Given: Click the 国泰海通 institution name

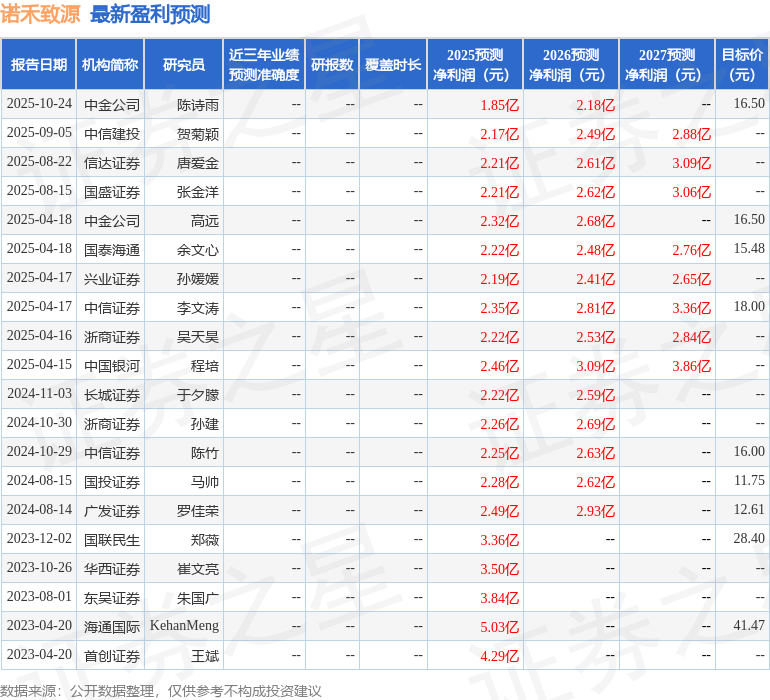Looking at the screenshot, I should click(112, 250).
